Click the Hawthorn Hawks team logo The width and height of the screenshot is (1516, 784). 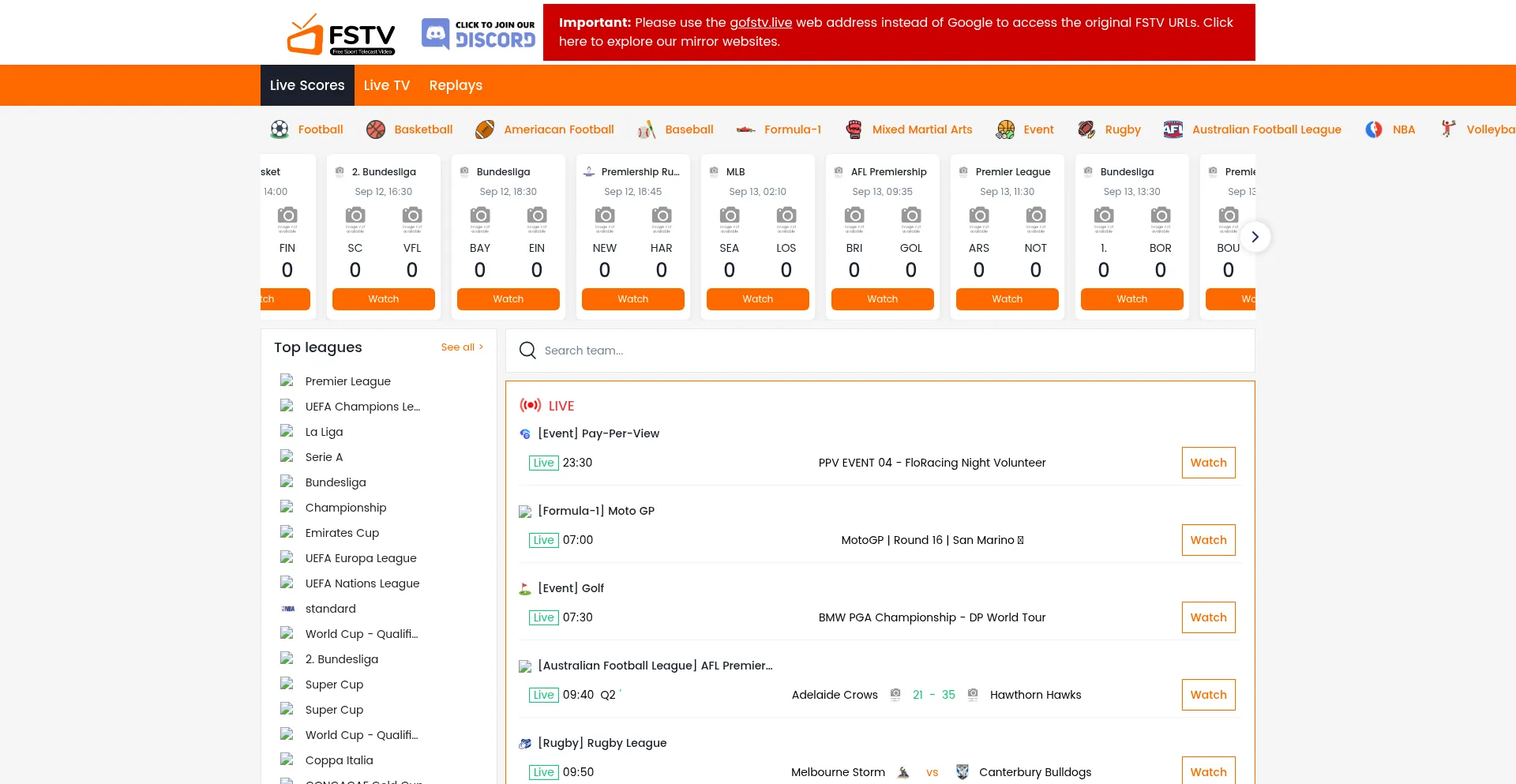coord(973,695)
